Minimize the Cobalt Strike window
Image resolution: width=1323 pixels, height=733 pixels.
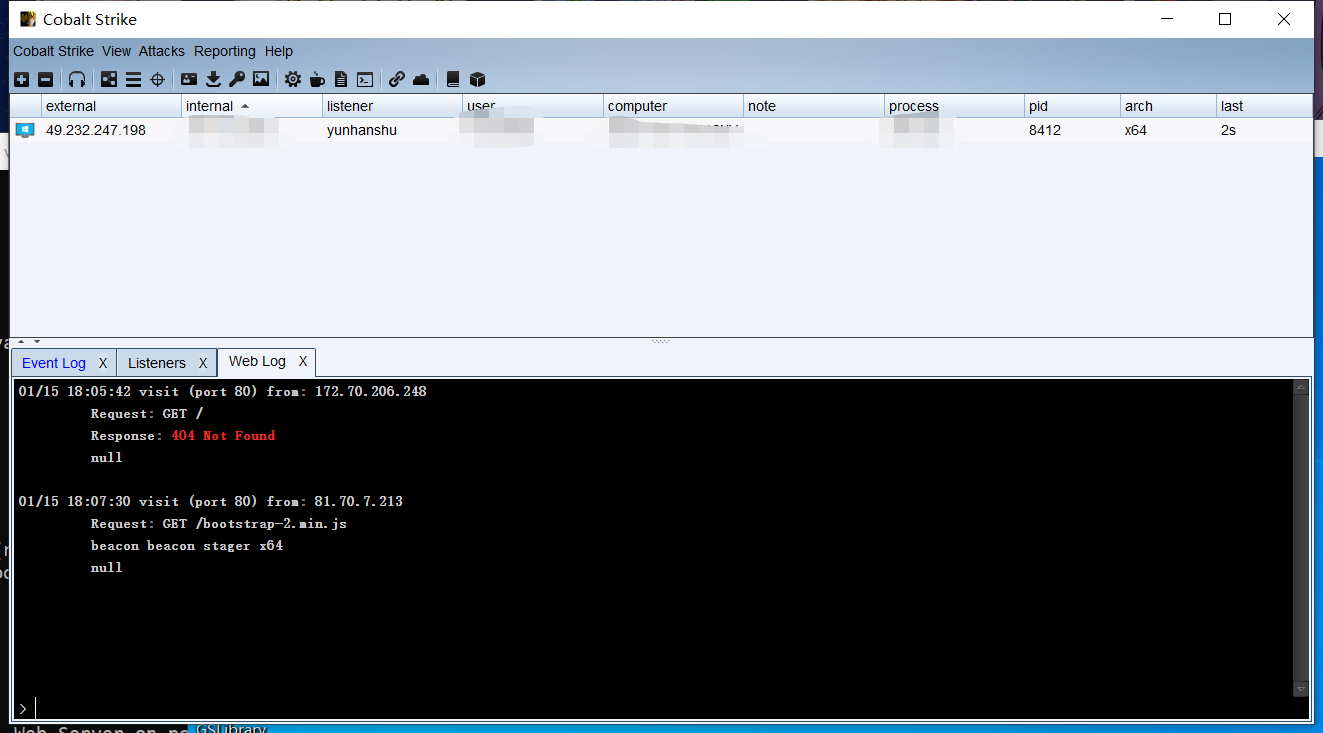1166,19
